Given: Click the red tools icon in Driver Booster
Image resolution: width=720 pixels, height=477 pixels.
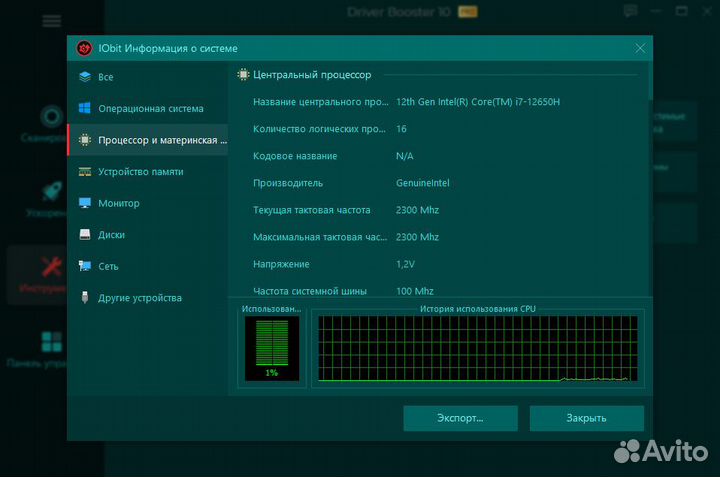Looking at the screenshot, I should coord(51,267).
